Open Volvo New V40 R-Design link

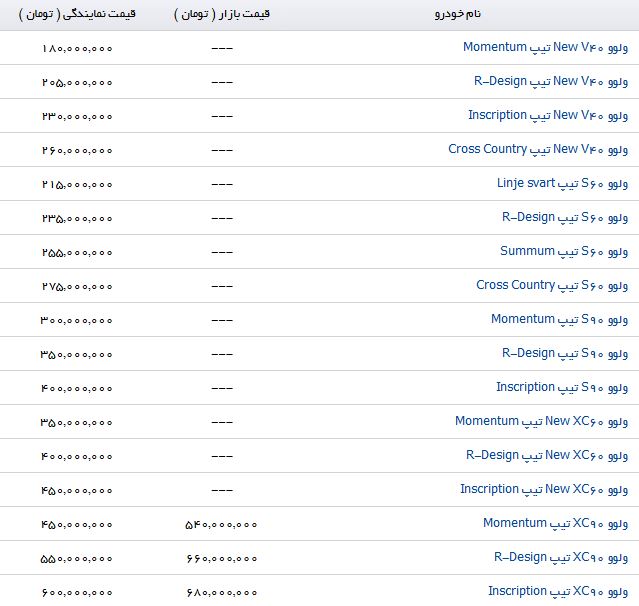551,82
